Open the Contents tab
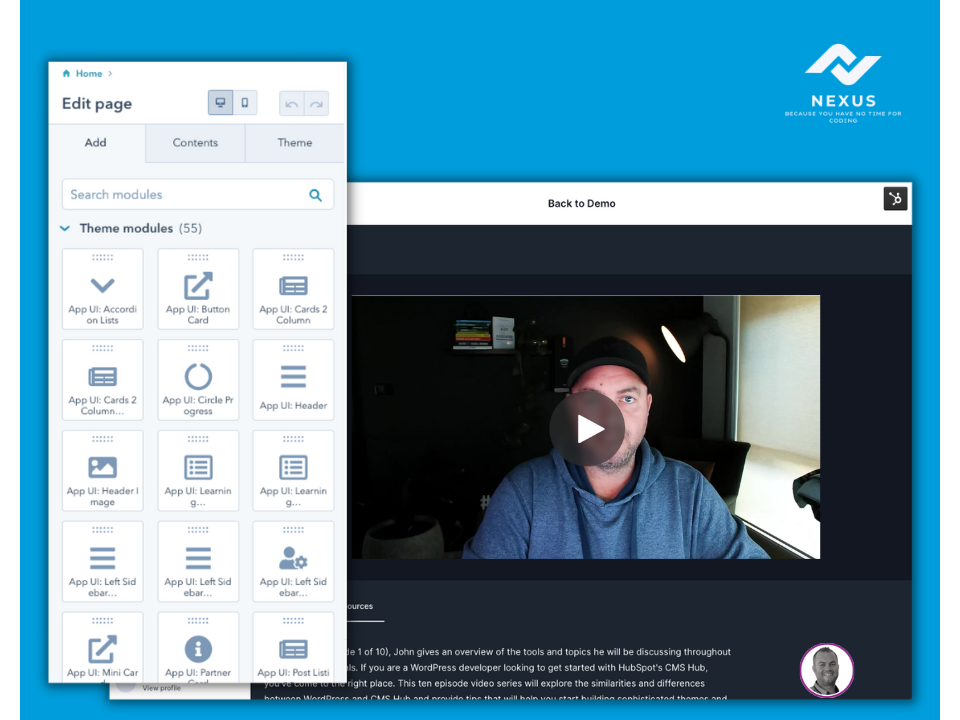 pos(195,143)
